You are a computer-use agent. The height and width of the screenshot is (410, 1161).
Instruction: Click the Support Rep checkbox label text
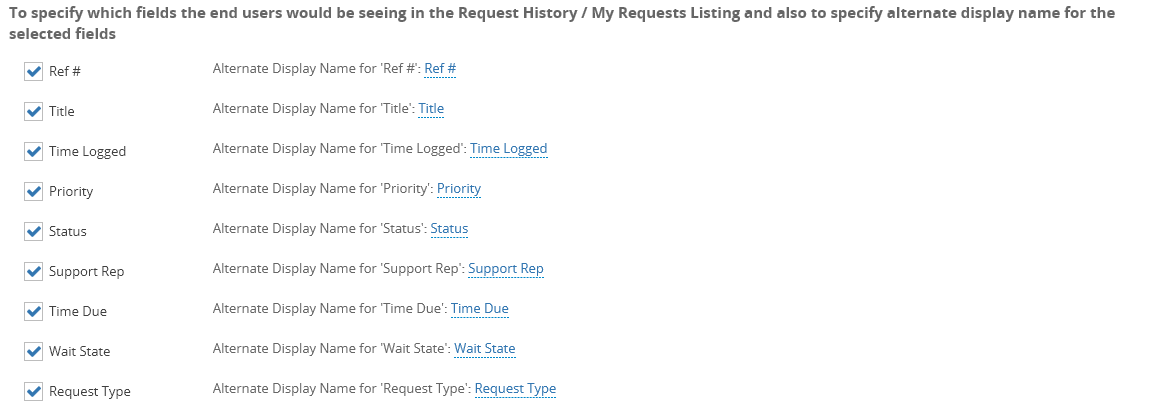coord(86,272)
